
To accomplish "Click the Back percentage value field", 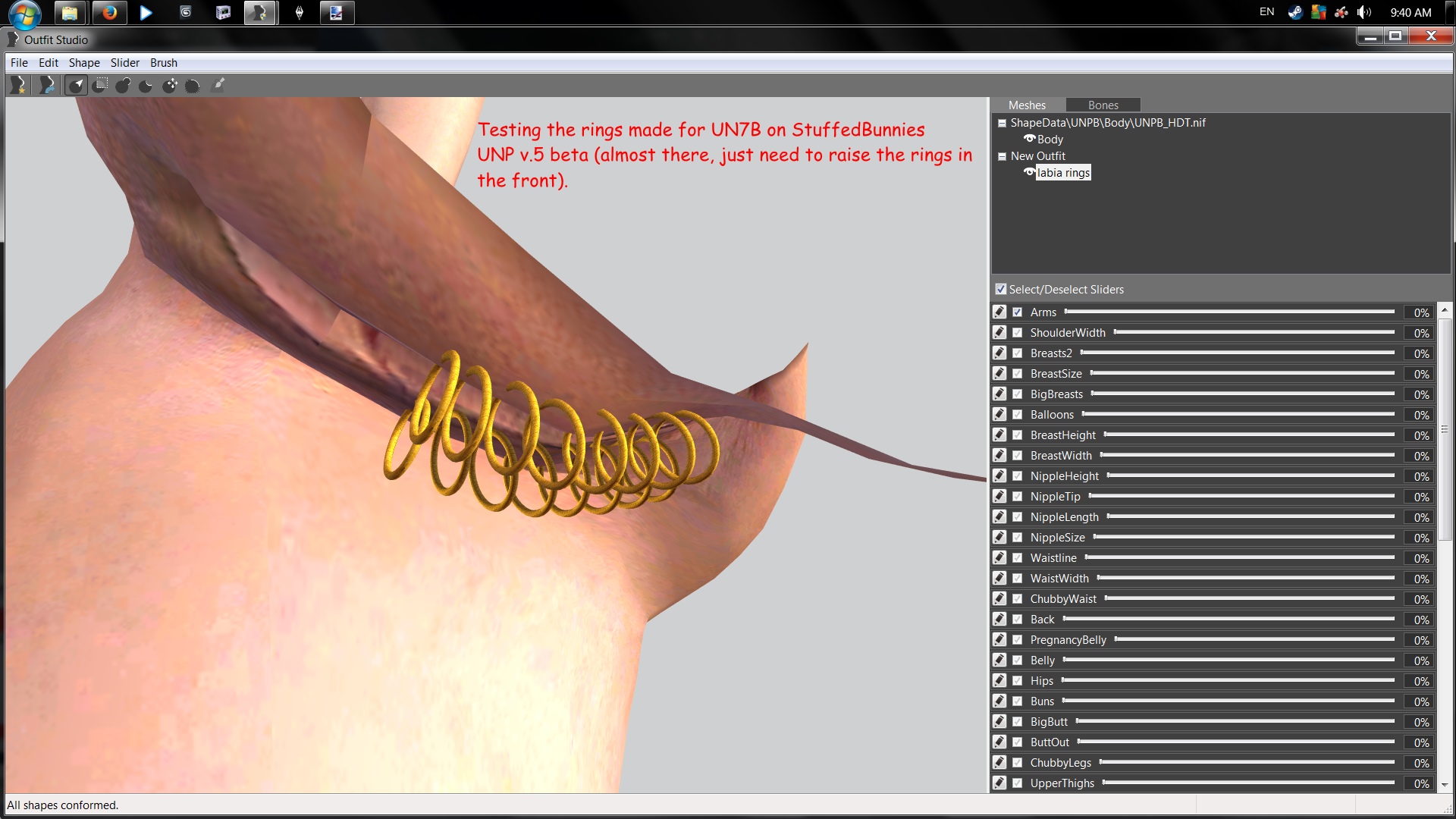I will (1419, 620).
